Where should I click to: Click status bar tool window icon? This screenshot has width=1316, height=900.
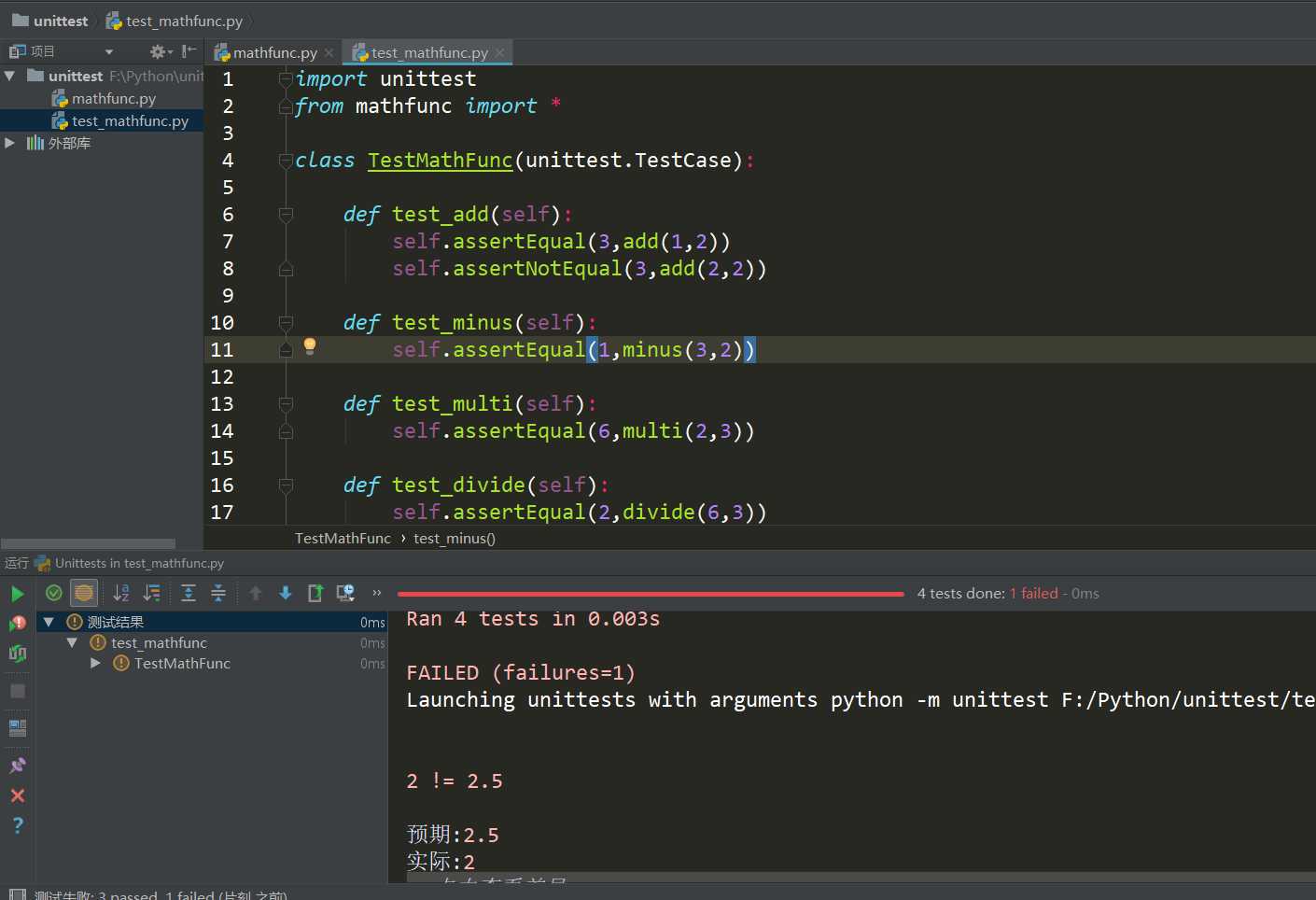coord(17,894)
